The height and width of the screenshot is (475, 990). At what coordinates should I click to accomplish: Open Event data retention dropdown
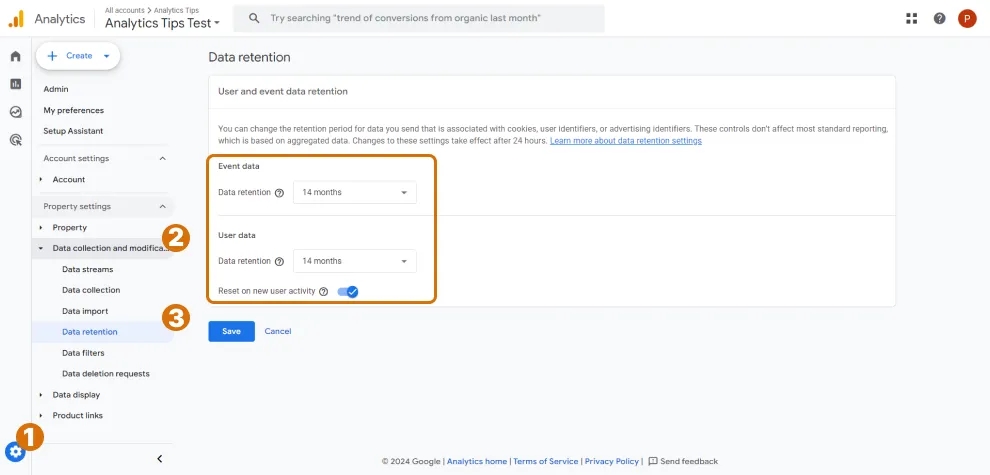pyautogui.click(x=355, y=192)
